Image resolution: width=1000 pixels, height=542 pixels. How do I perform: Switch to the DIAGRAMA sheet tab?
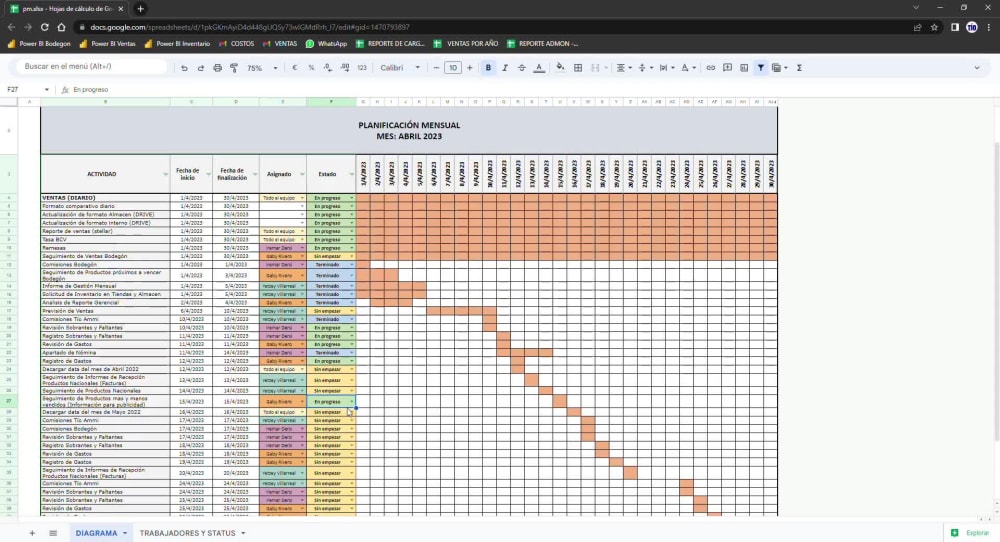tap(96, 533)
